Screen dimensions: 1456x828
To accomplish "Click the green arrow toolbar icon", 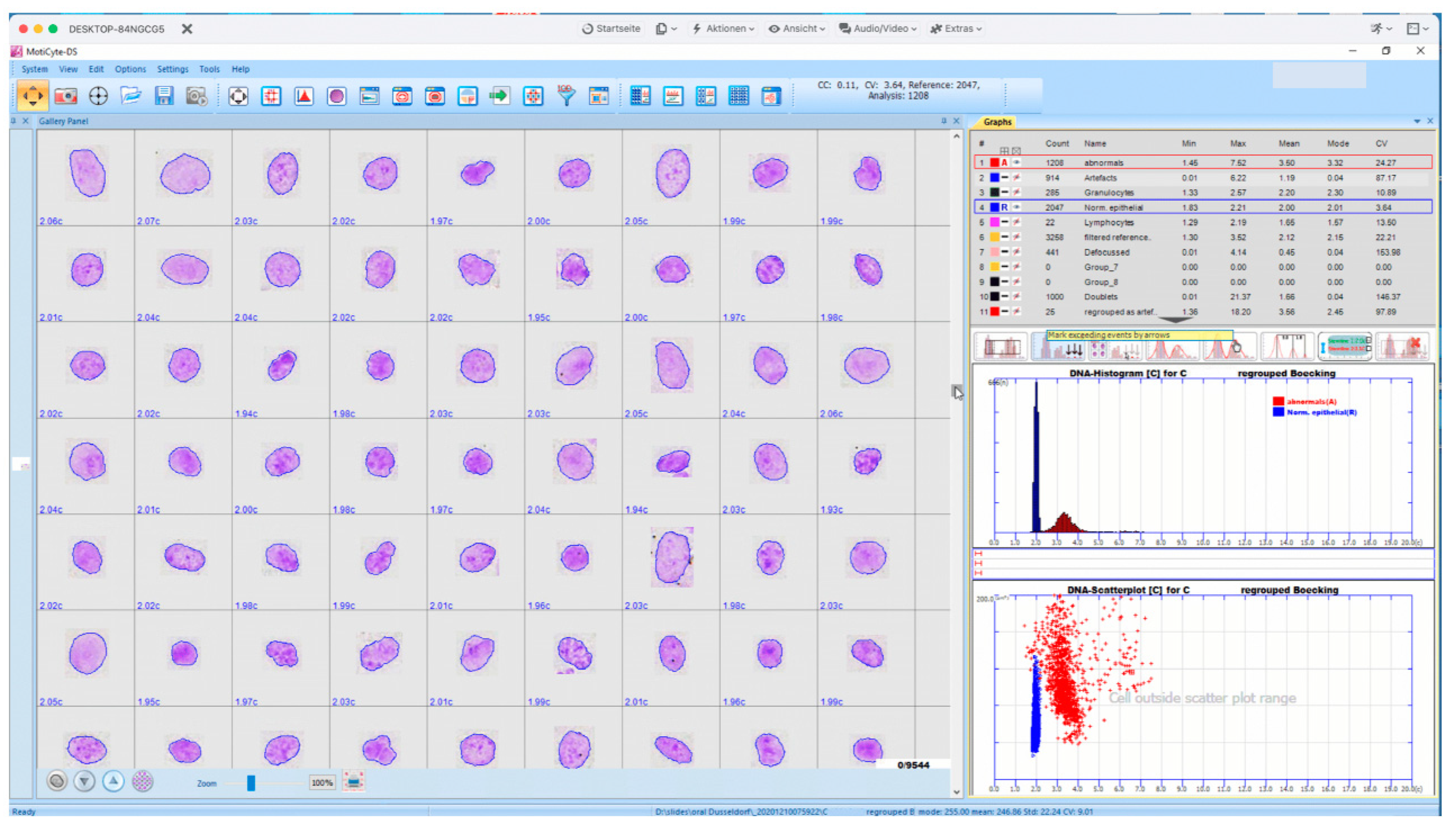I will (x=500, y=96).
